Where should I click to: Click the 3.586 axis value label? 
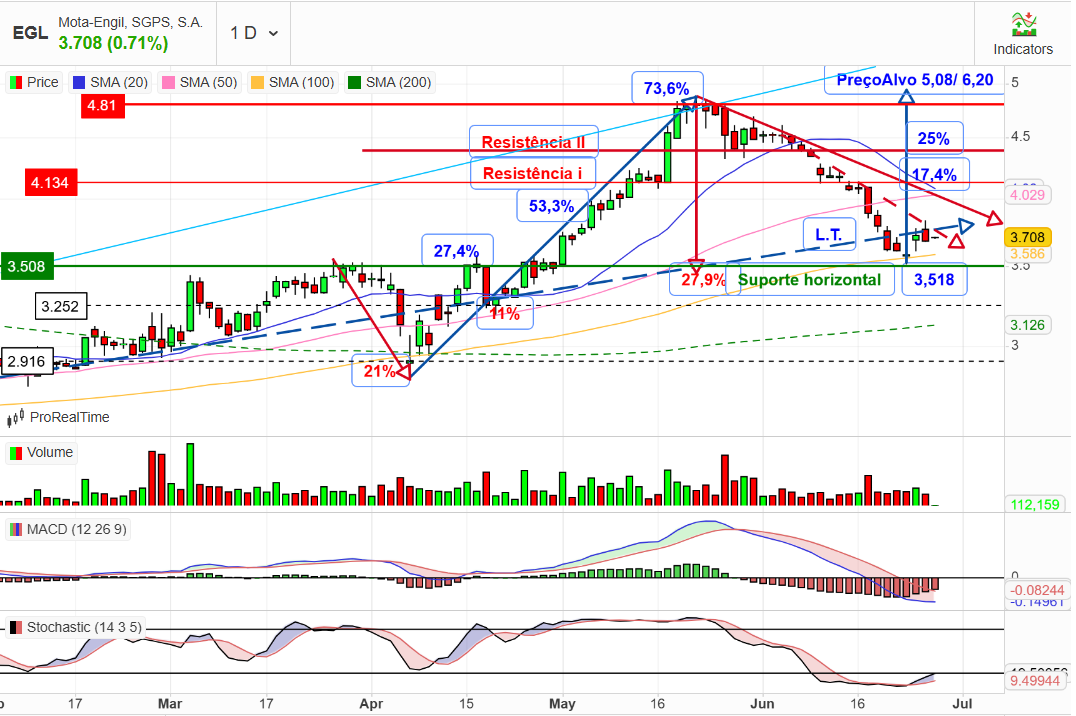click(x=1027, y=254)
